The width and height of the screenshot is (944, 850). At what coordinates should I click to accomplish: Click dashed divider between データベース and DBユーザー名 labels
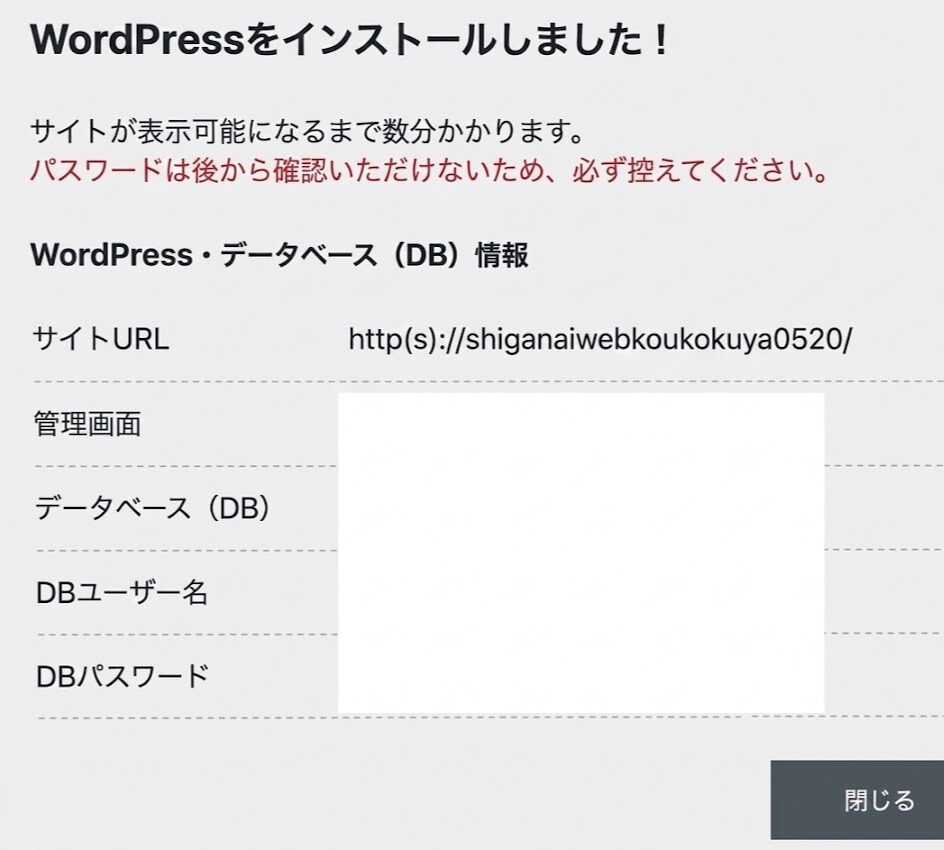click(x=180, y=550)
